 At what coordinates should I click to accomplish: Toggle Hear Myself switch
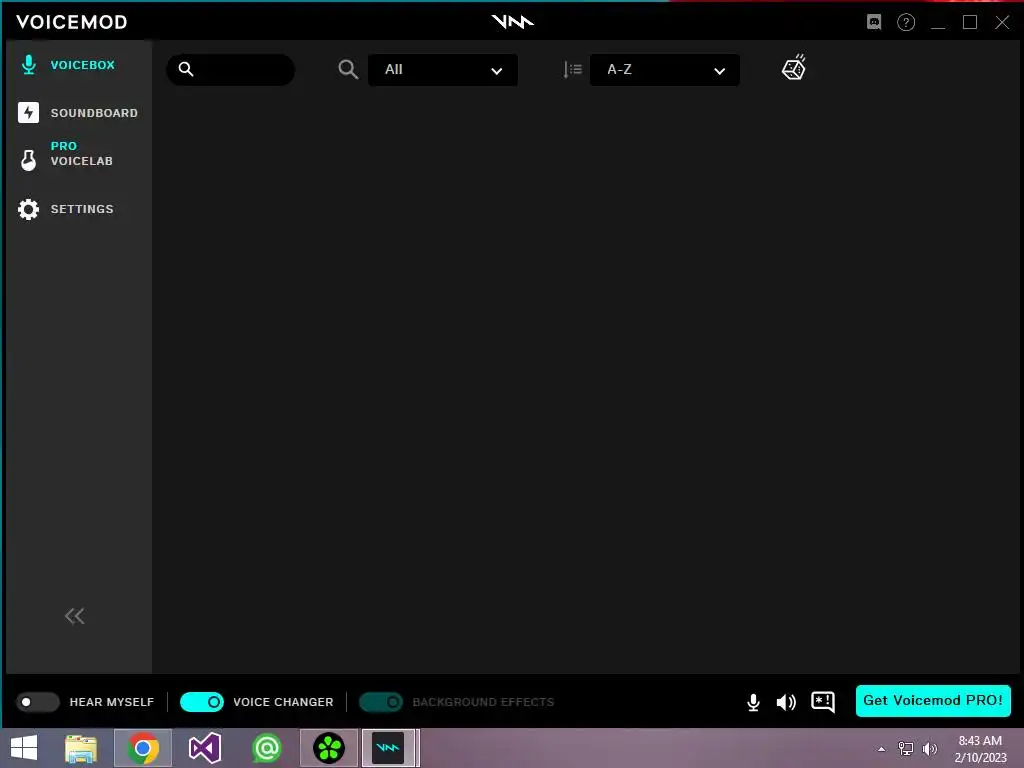point(38,702)
